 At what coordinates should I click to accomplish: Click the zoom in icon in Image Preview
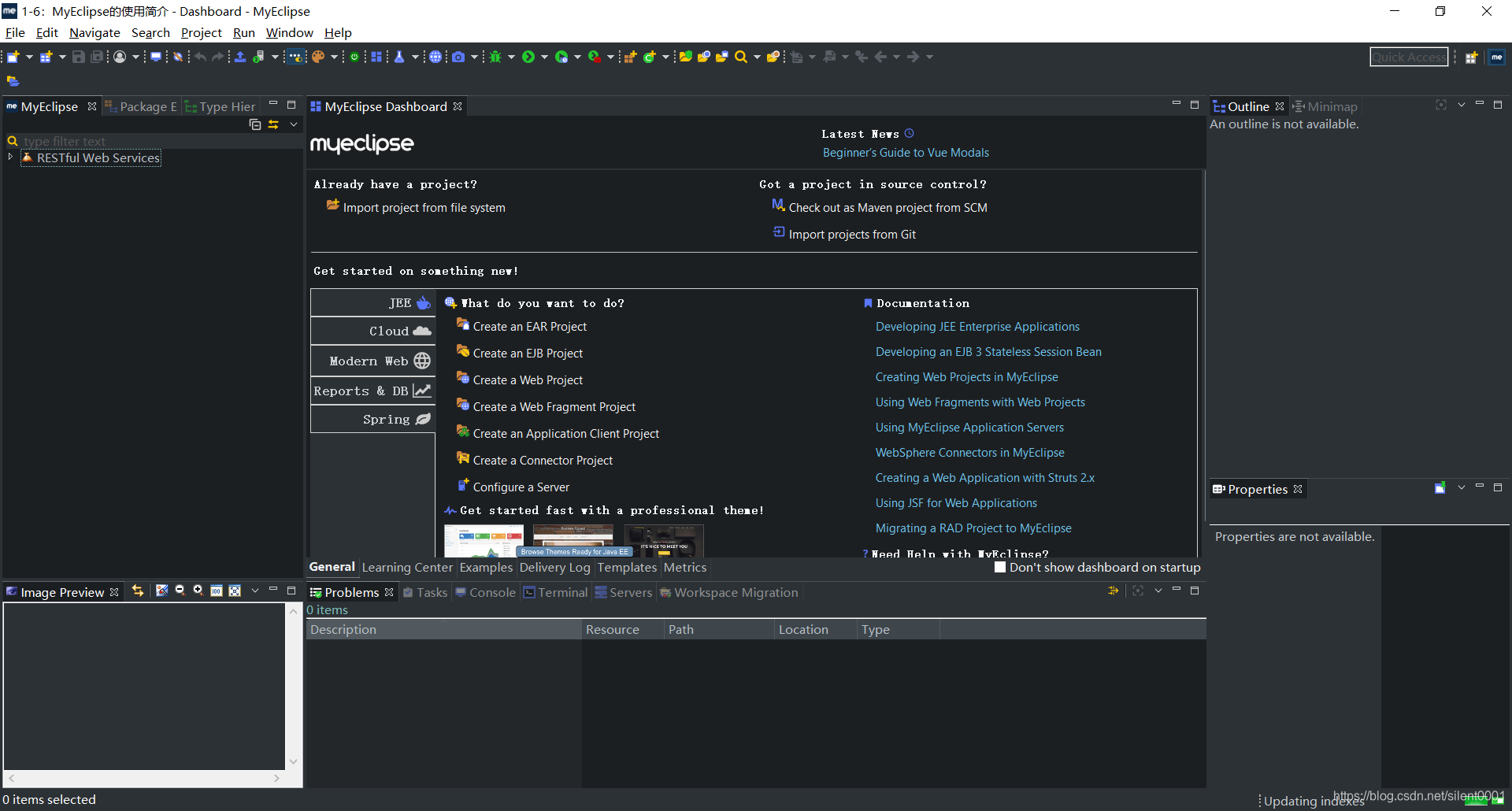[198, 591]
